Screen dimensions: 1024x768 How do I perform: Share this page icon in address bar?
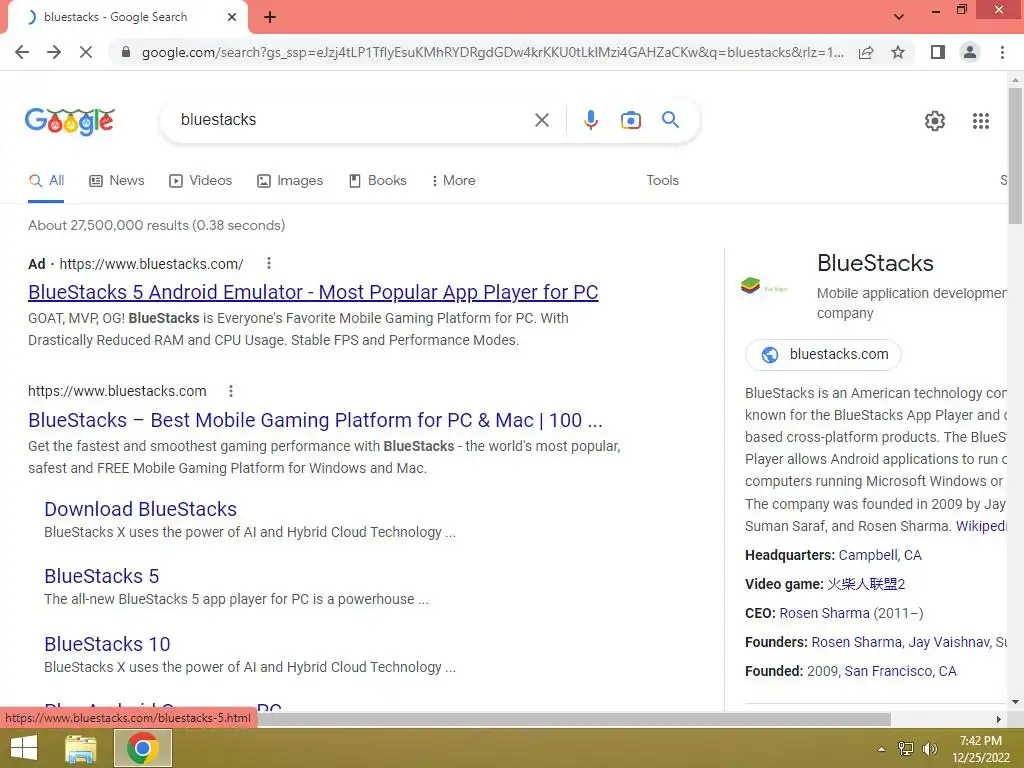pos(866,52)
